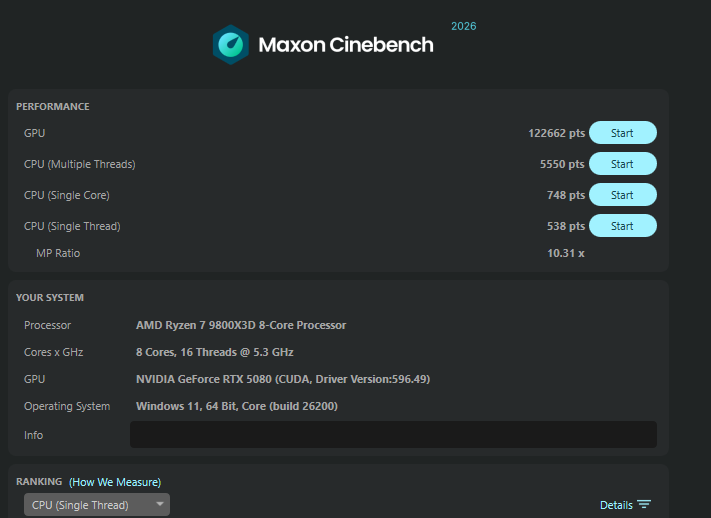Open the How We Measure link

[115, 482]
